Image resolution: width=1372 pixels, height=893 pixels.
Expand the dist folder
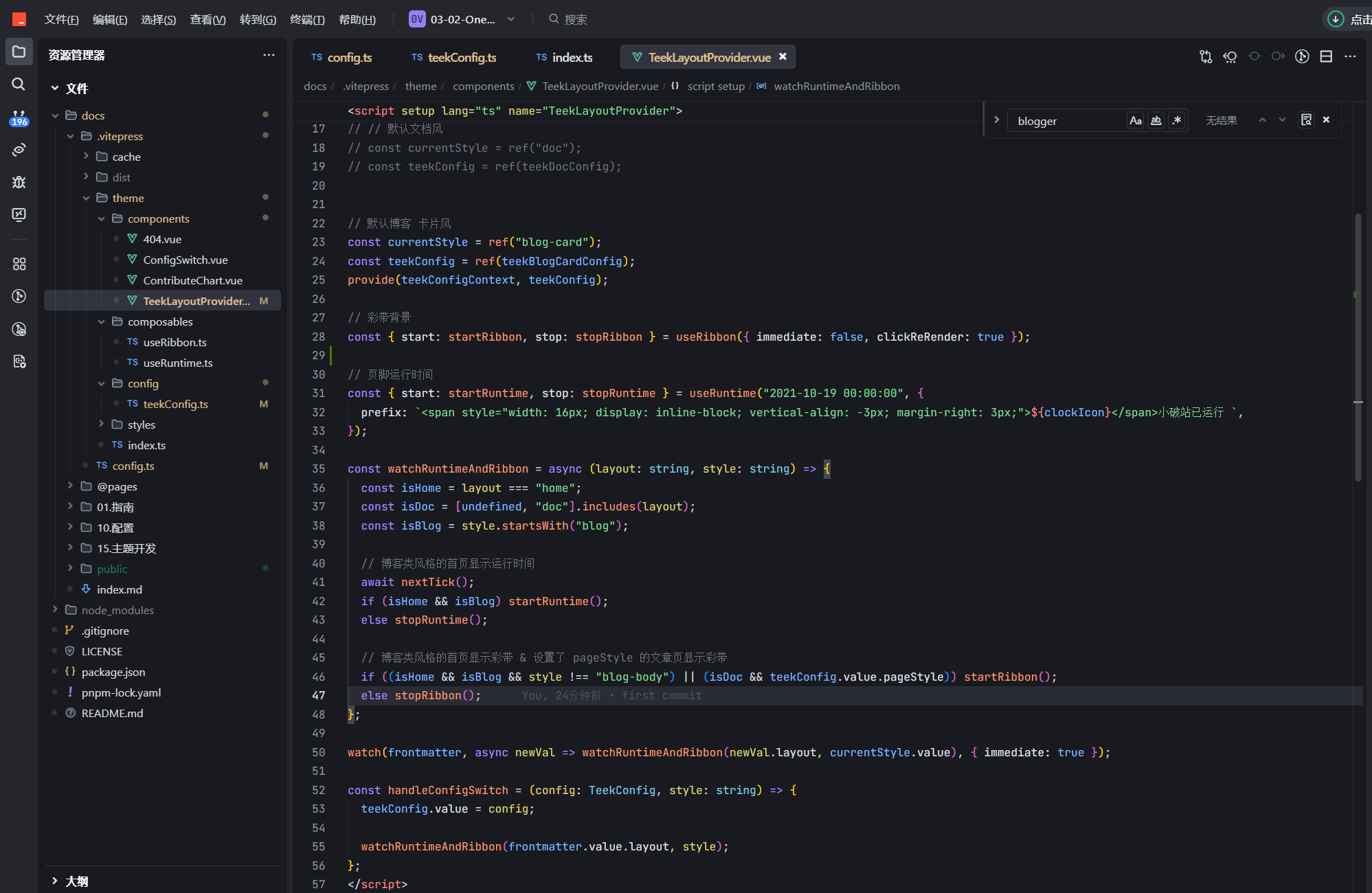coord(86,177)
